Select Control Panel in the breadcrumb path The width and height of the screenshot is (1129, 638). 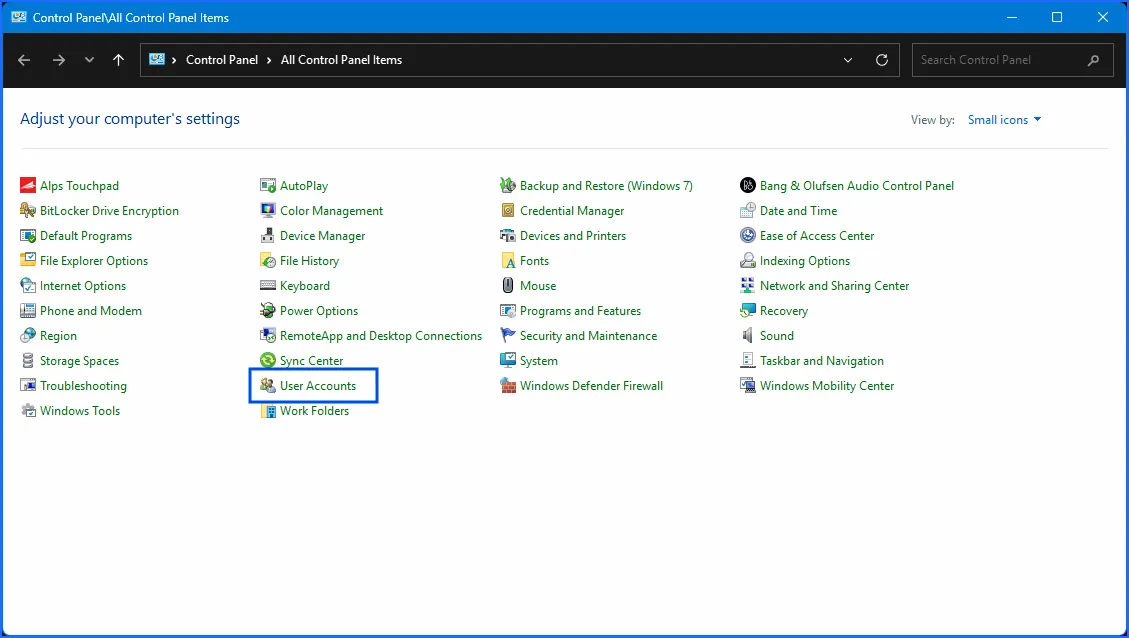pyautogui.click(x=222, y=60)
